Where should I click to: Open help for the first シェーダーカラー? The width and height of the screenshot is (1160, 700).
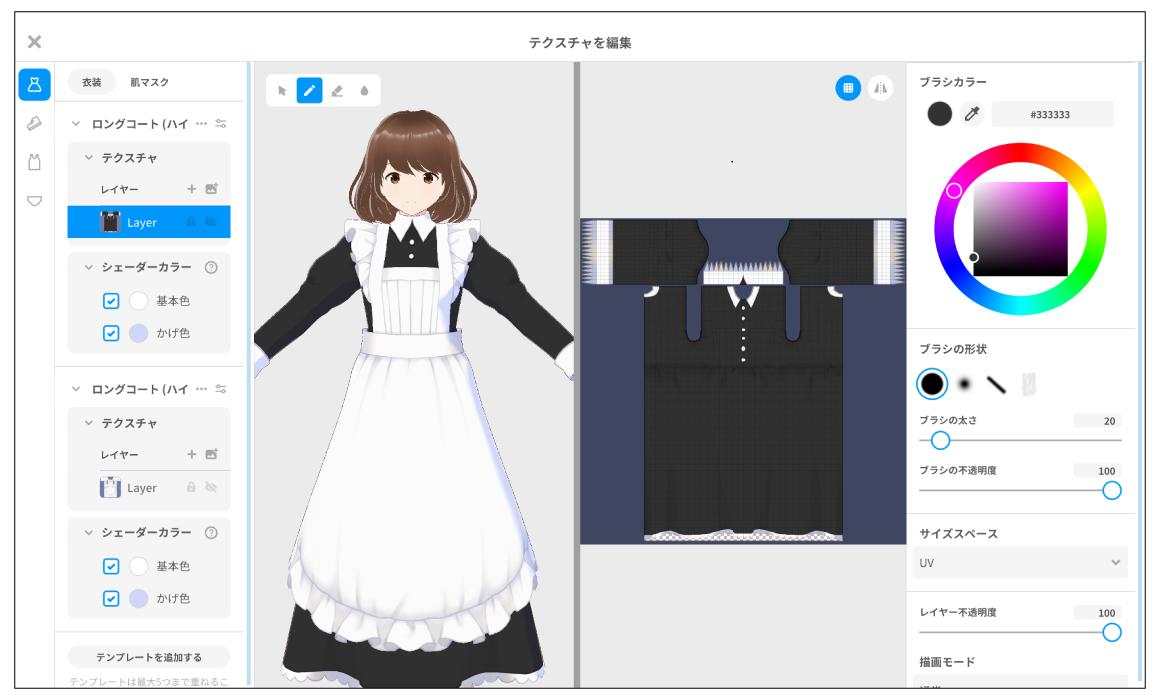(x=212, y=267)
